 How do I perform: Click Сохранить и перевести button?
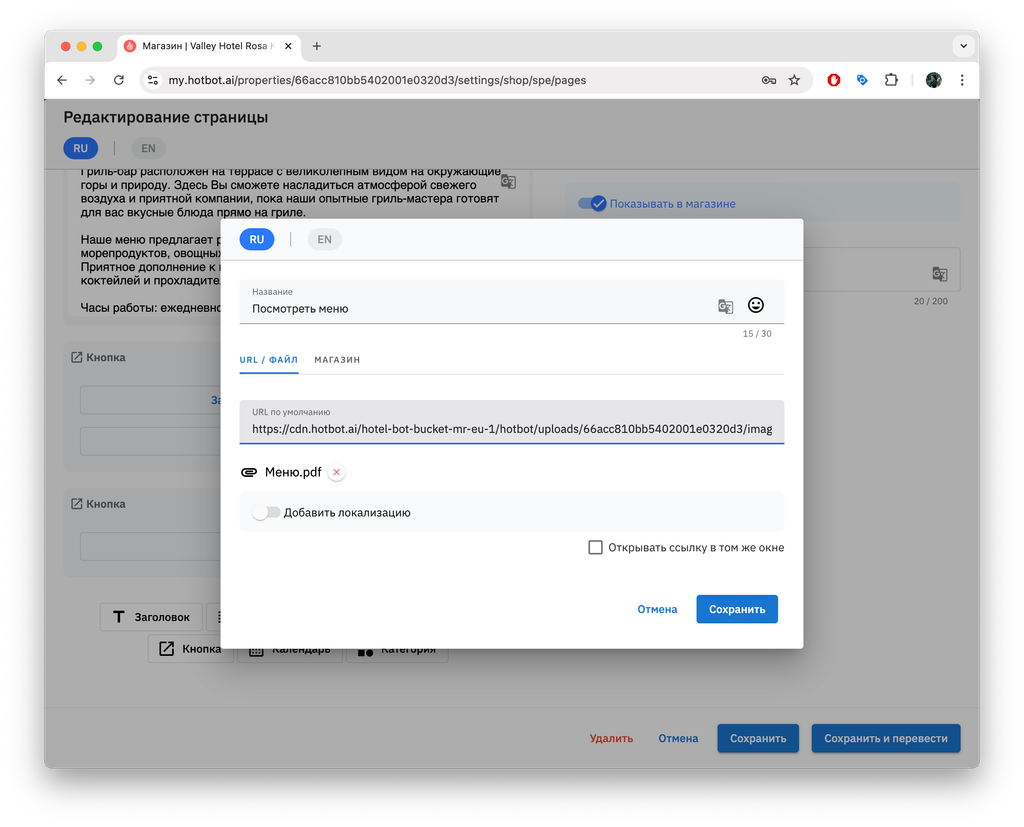tap(886, 738)
